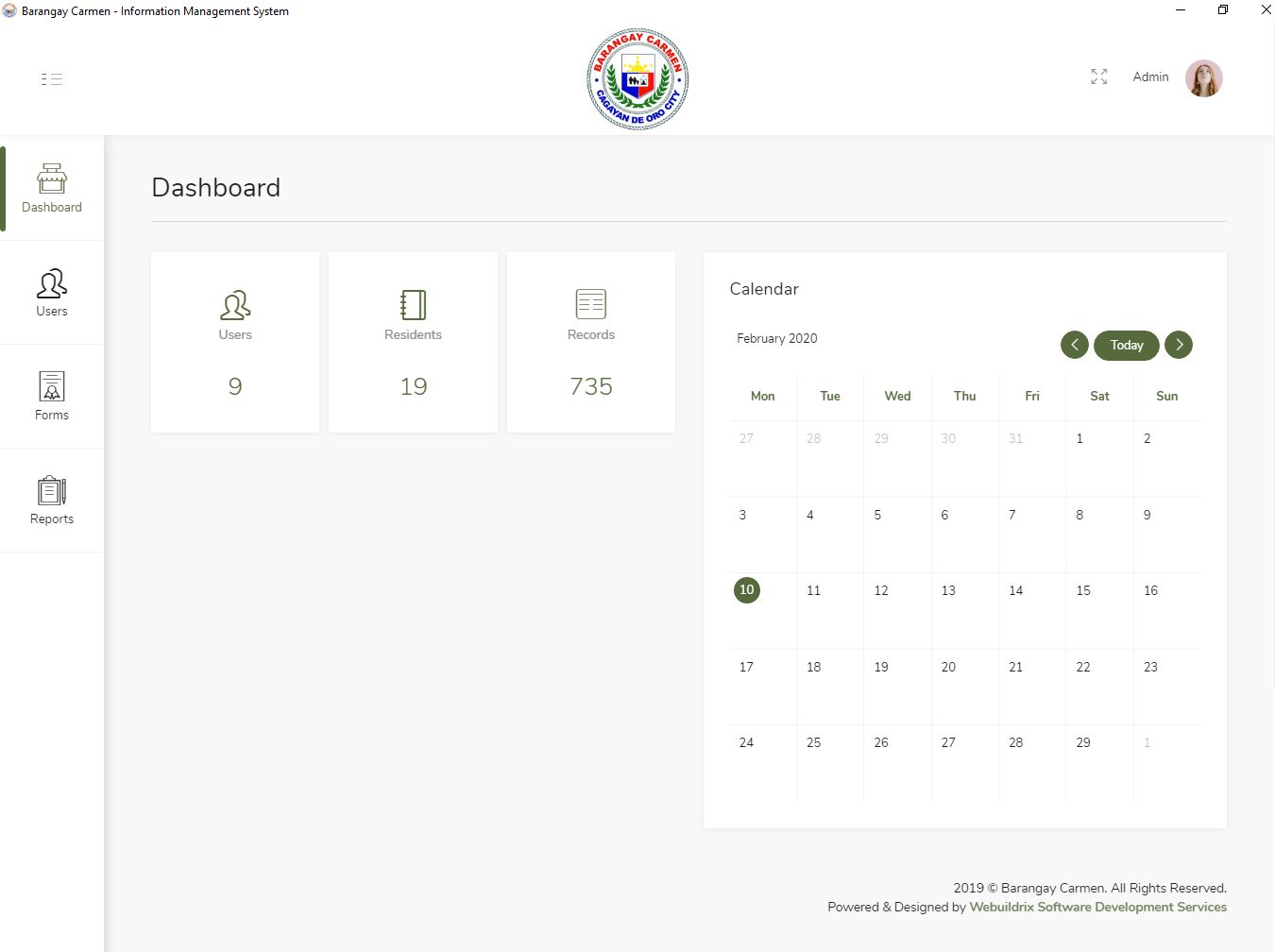Open Dashboard in the sidebar
1275x952 pixels.
tap(52, 189)
